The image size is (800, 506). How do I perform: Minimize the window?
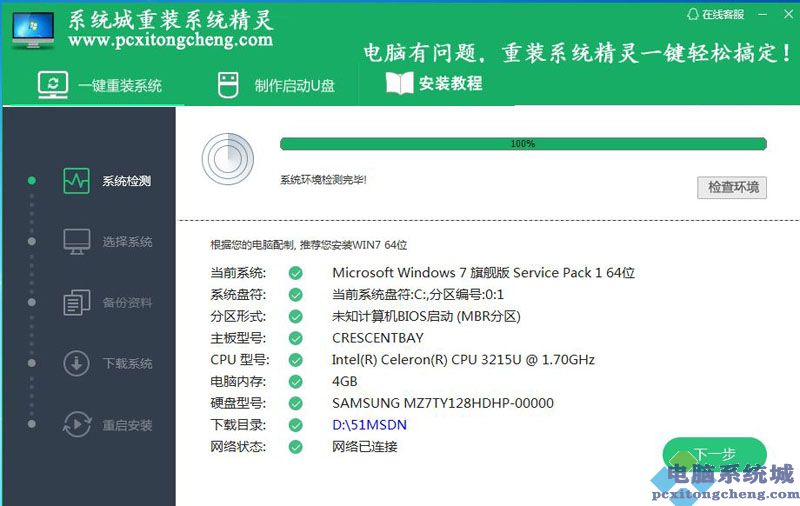tap(763, 14)
